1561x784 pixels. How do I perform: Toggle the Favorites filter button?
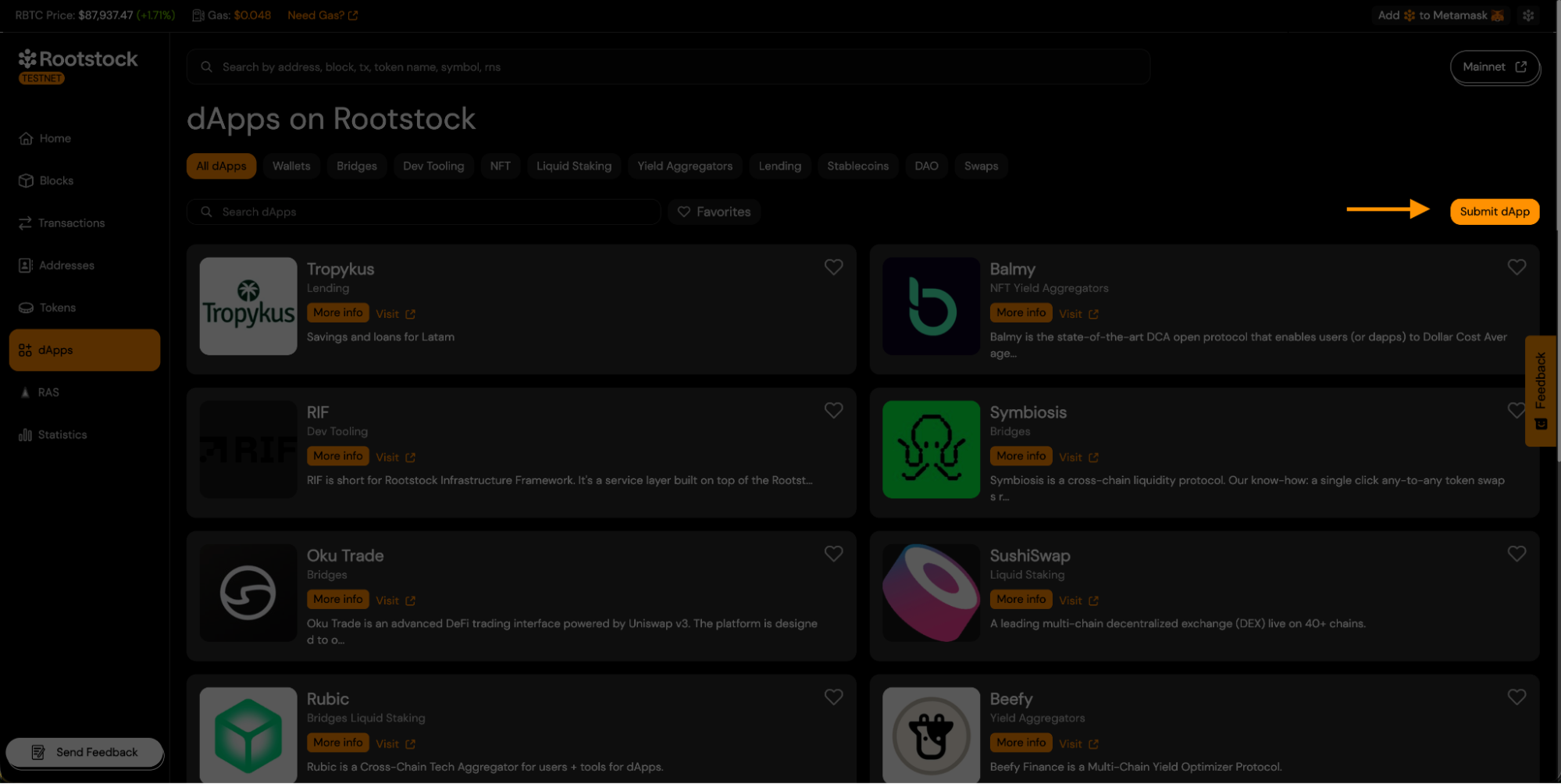coord(714,212)
